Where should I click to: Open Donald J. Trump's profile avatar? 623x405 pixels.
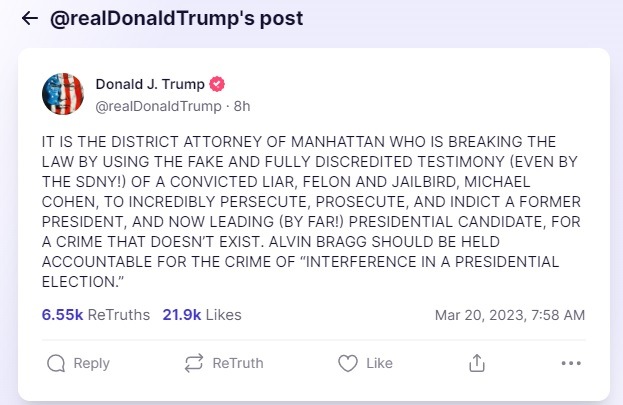(x=62, y=93)
